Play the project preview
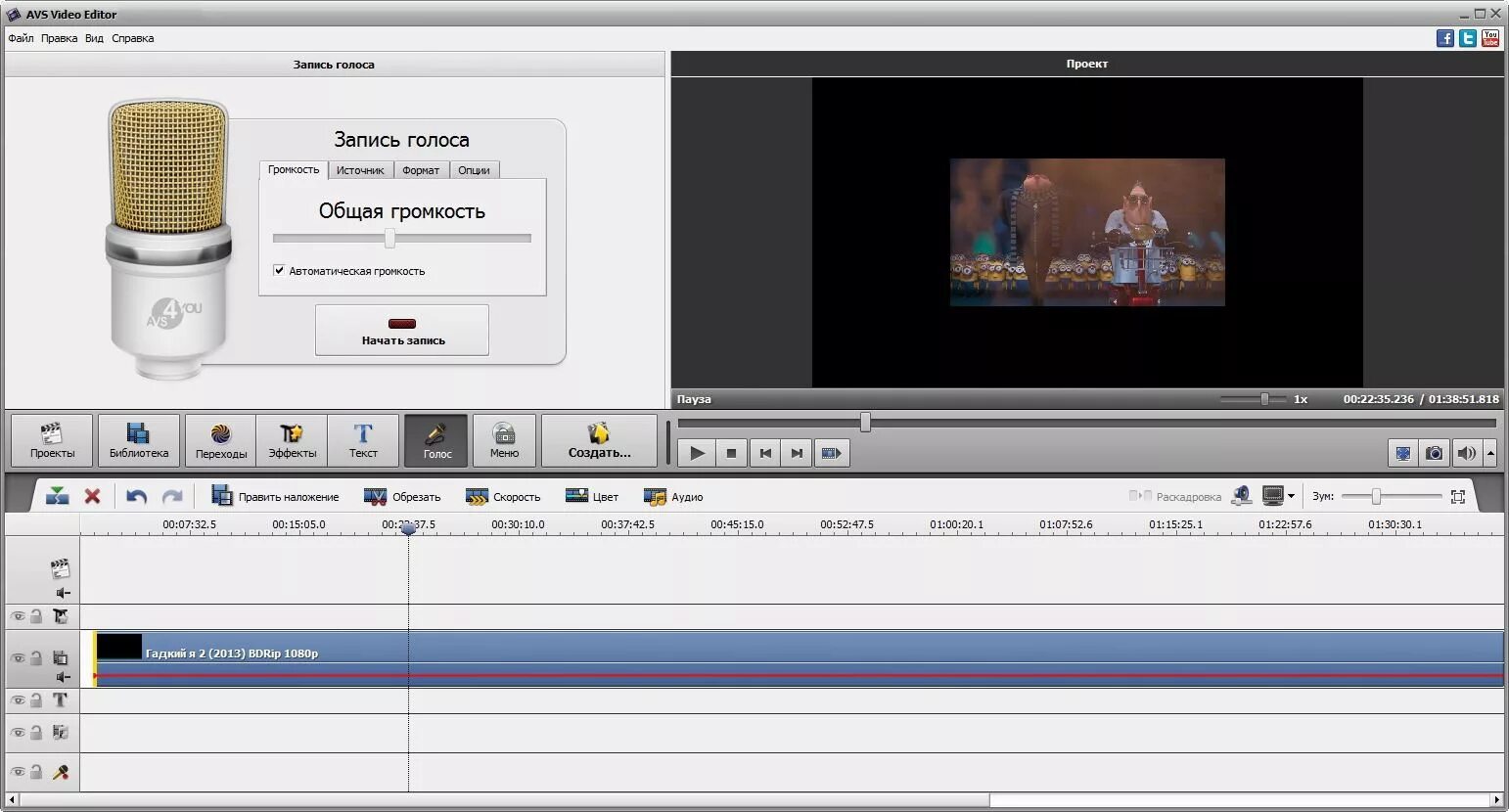 [697, 453]
